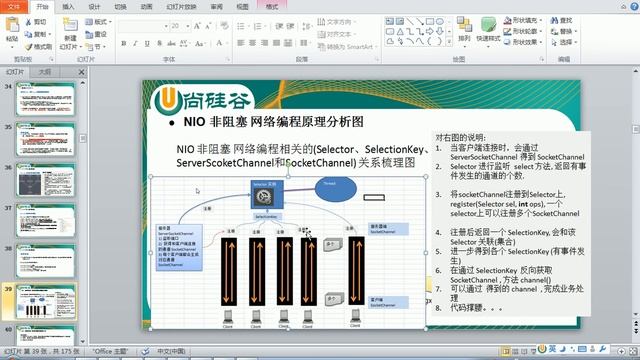Click the Find (查找) binoculars icon

click(554, 20)
